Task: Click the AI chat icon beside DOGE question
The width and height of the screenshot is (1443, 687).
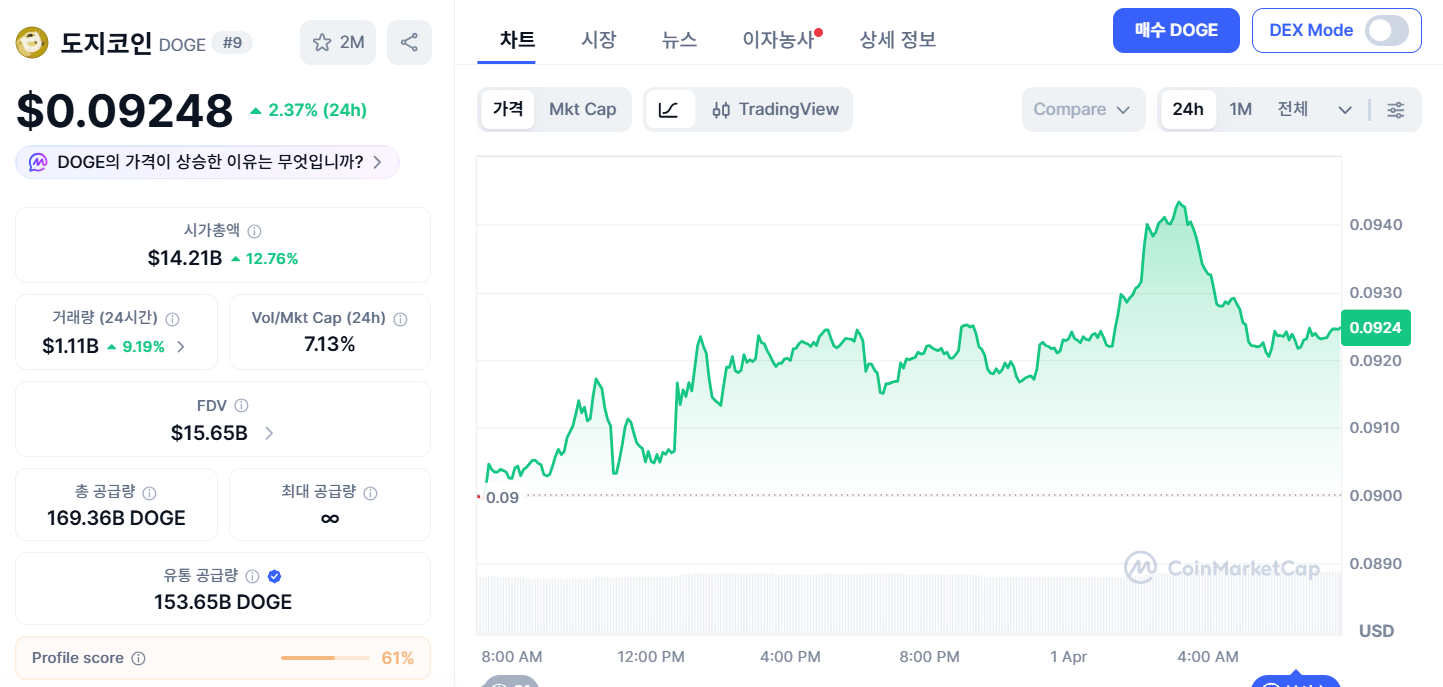Action: coord(38,162)
